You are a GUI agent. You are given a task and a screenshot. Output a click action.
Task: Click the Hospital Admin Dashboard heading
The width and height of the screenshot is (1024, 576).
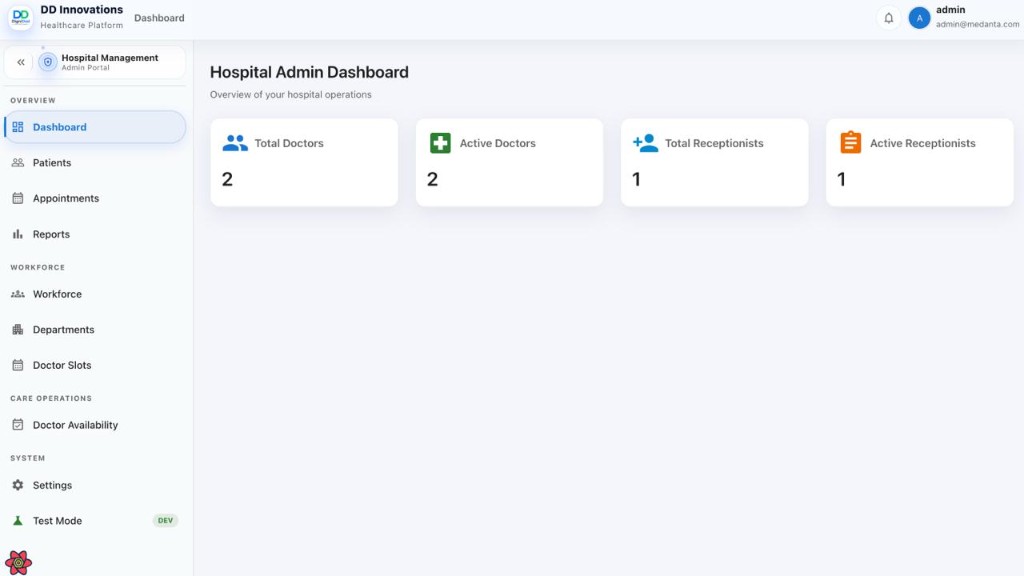pos(309,72)
